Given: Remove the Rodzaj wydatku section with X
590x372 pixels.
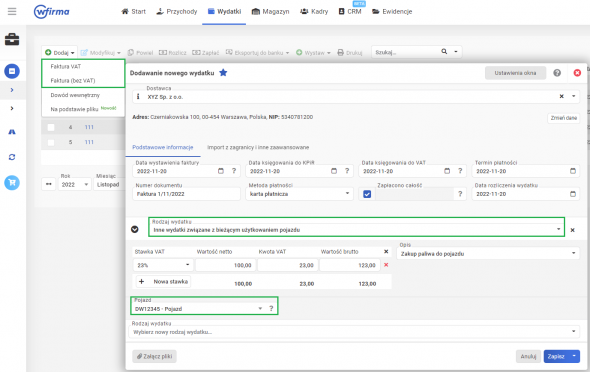Looking at the screenshot, I should (572, 230).
